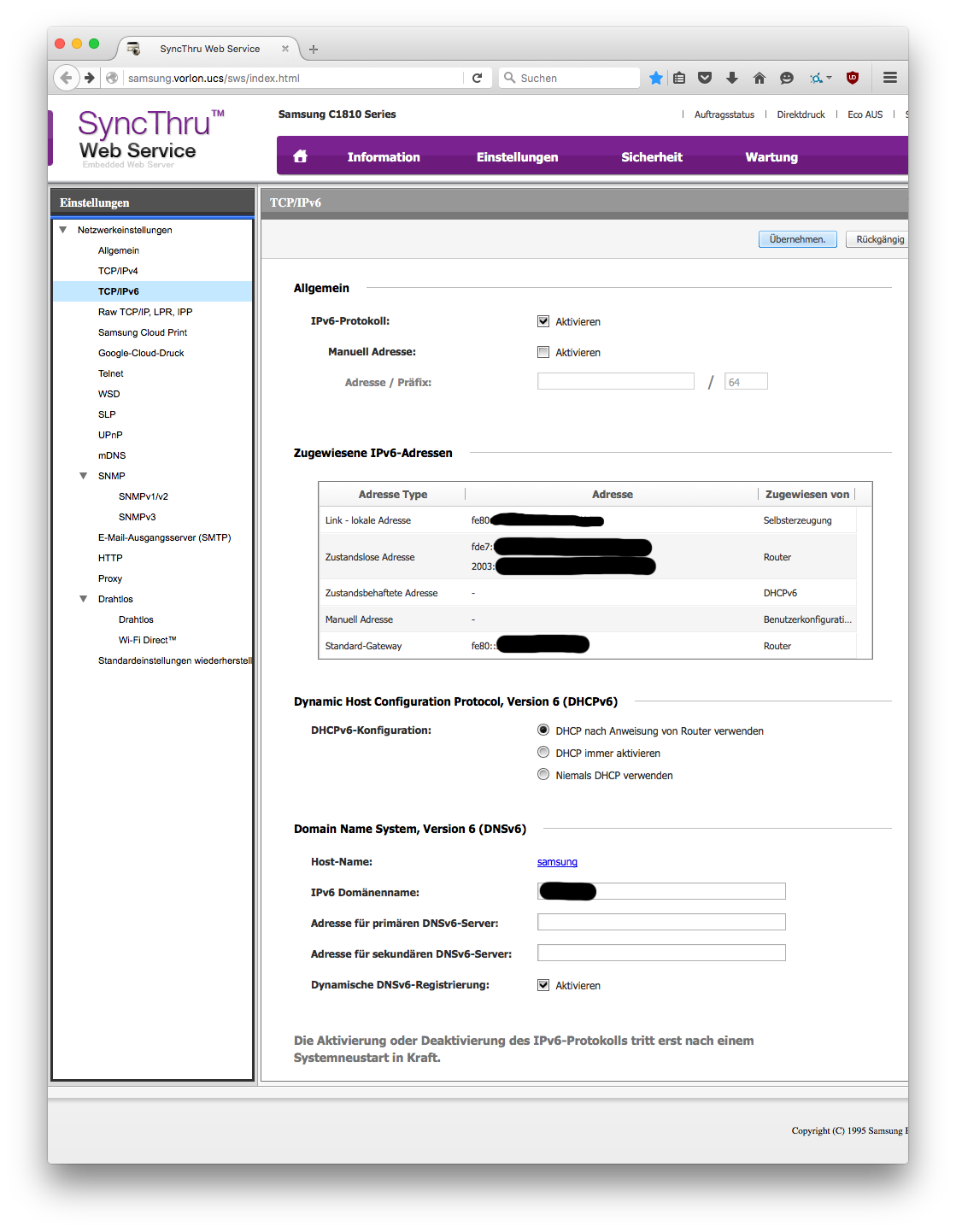
Task: Open the downloads arrow icon
Action: tap(732, 78)
